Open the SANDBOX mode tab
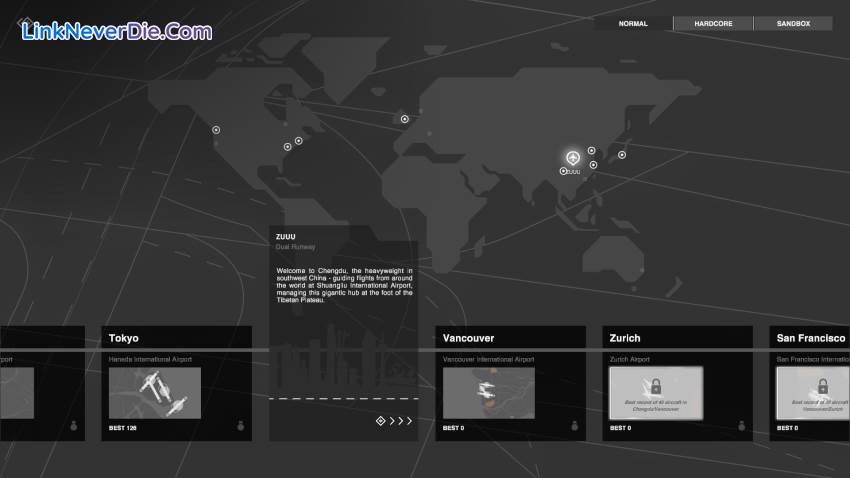This screenshot has height=478, width=850. click(793, 23)
